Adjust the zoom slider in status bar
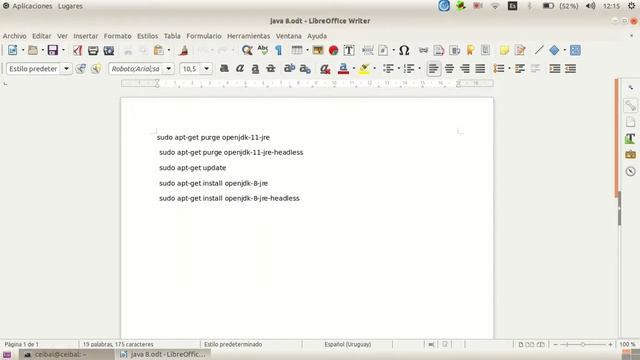The image size is (640, 360). pyautogui.click(x=583, y=344)
